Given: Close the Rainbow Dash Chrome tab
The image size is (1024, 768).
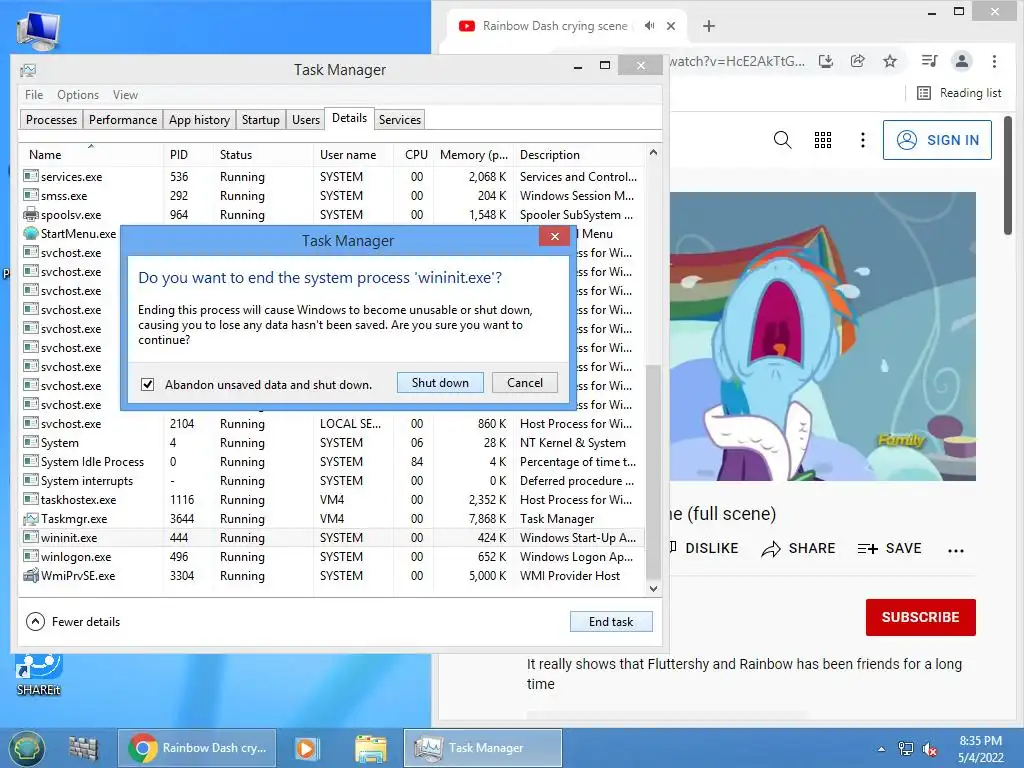Looking at the screenshot, I should click(x=671, y=26).
